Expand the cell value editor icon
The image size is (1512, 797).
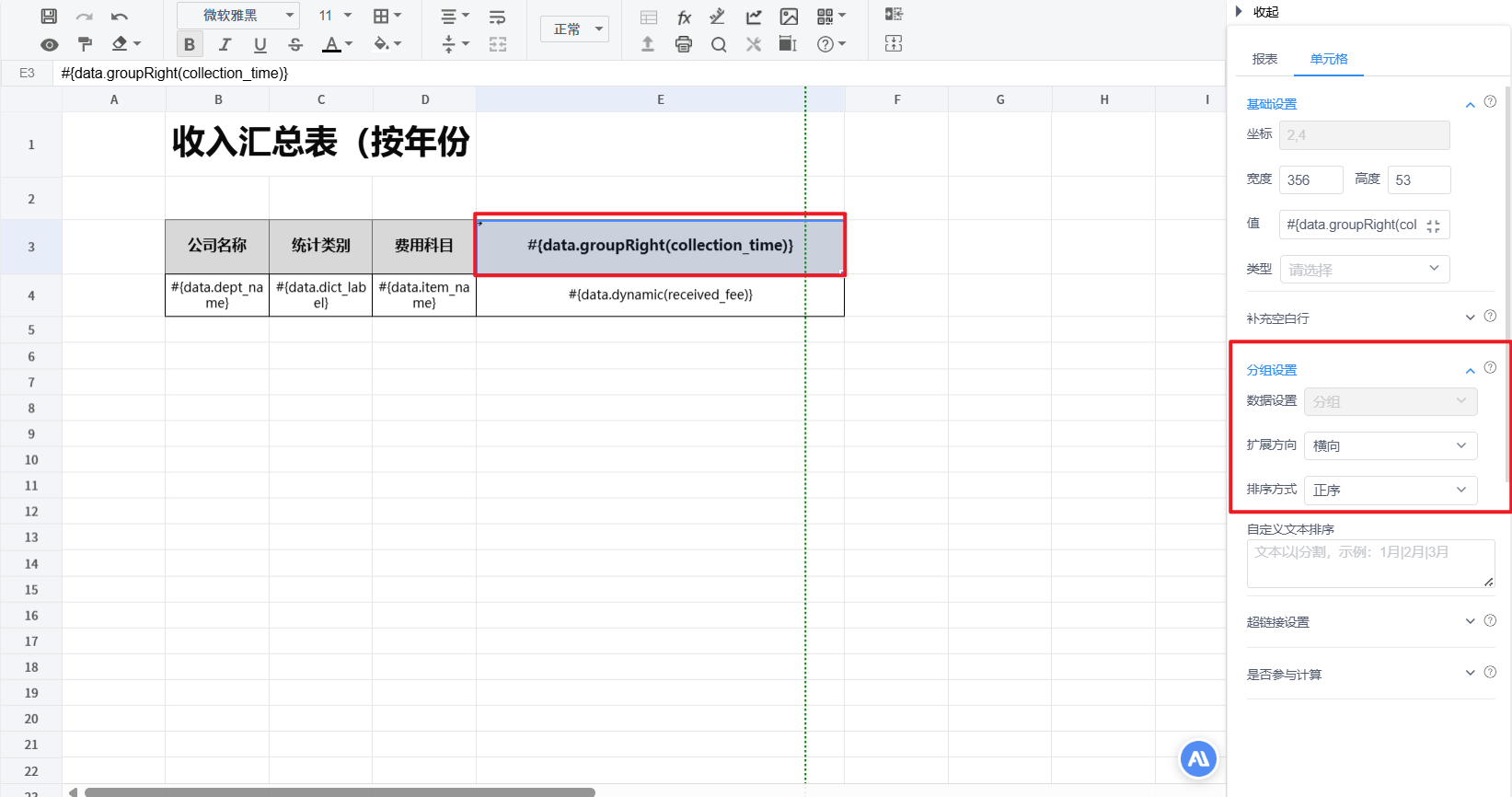tap(1433, 225)
